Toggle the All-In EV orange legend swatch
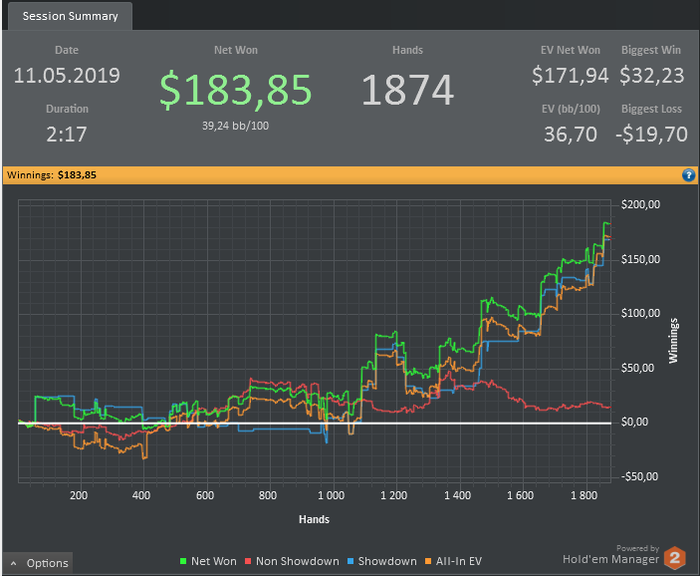 click(x=428, y=561)
